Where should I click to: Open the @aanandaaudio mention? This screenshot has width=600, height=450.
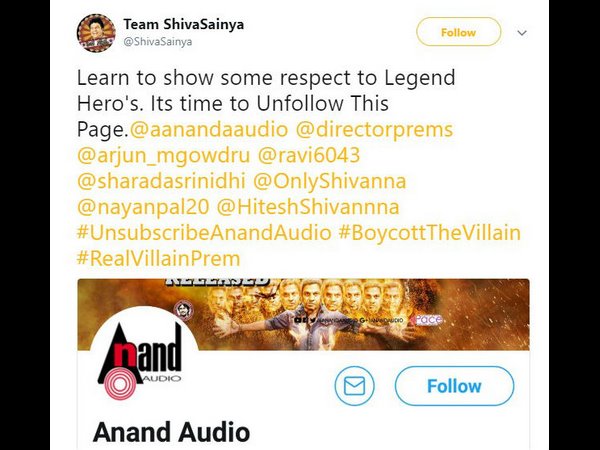[209, 129]
